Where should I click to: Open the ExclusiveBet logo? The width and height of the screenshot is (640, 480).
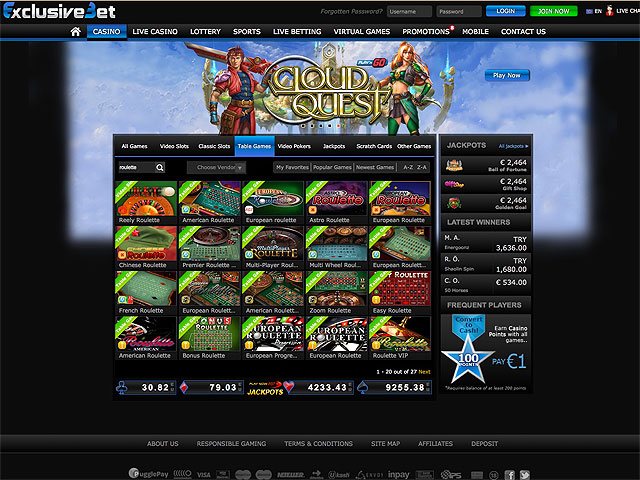pyautogui.click(x=59, y=11)
